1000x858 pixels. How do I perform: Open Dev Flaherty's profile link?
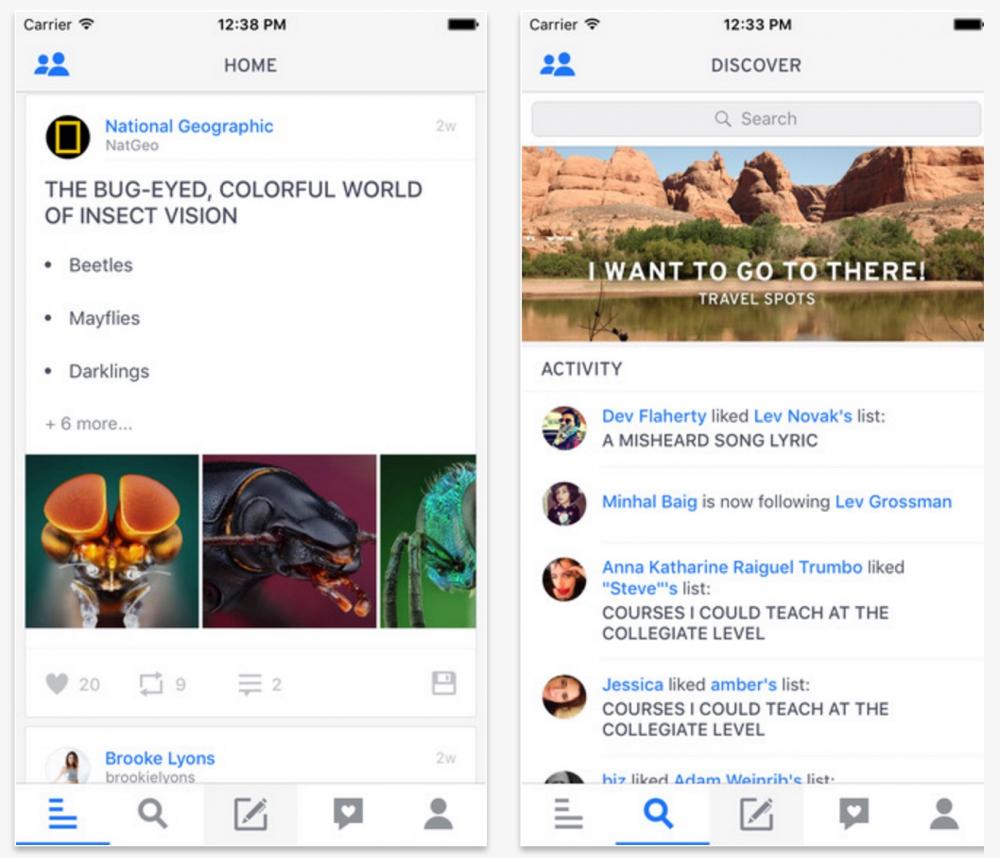coord(654,416)
